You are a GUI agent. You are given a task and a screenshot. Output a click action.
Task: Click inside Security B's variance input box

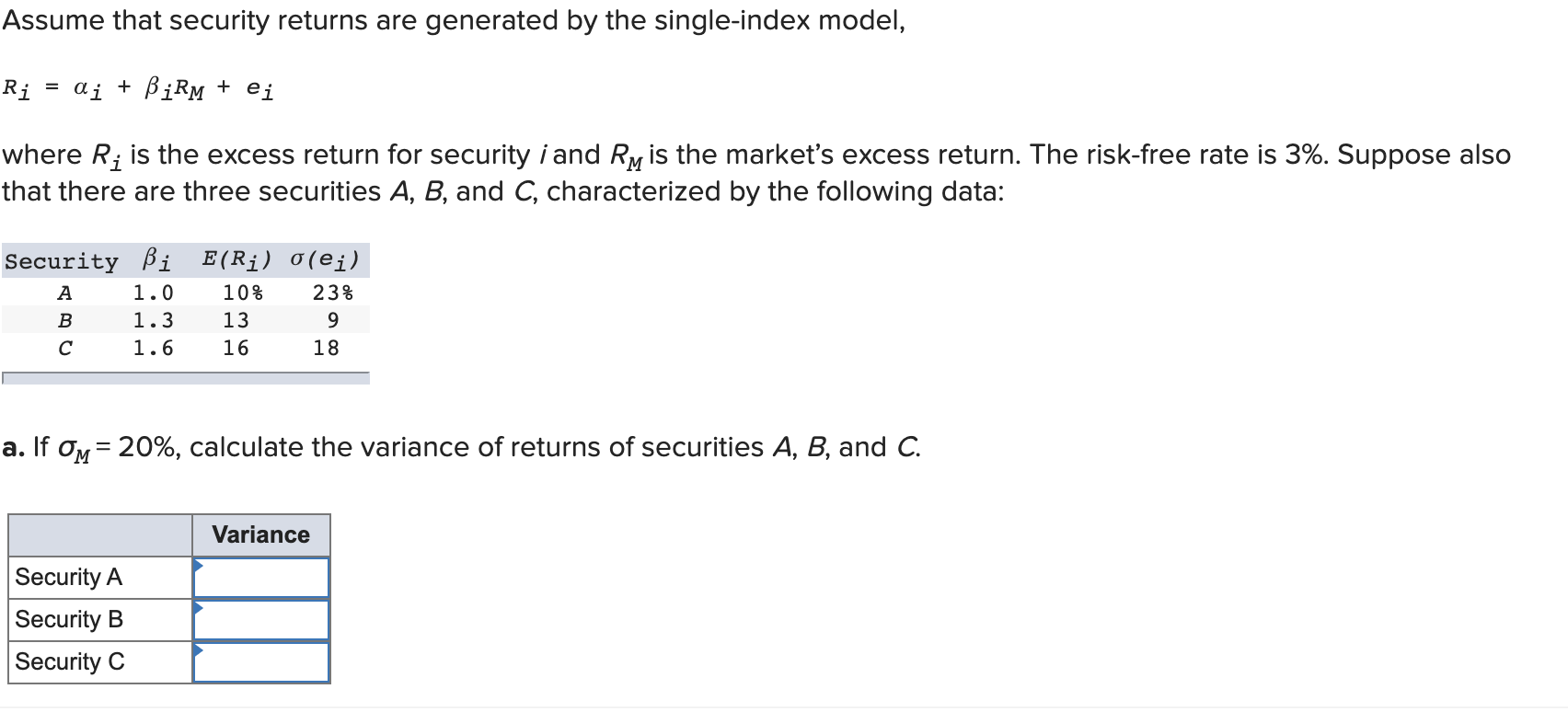click(267, 619)
